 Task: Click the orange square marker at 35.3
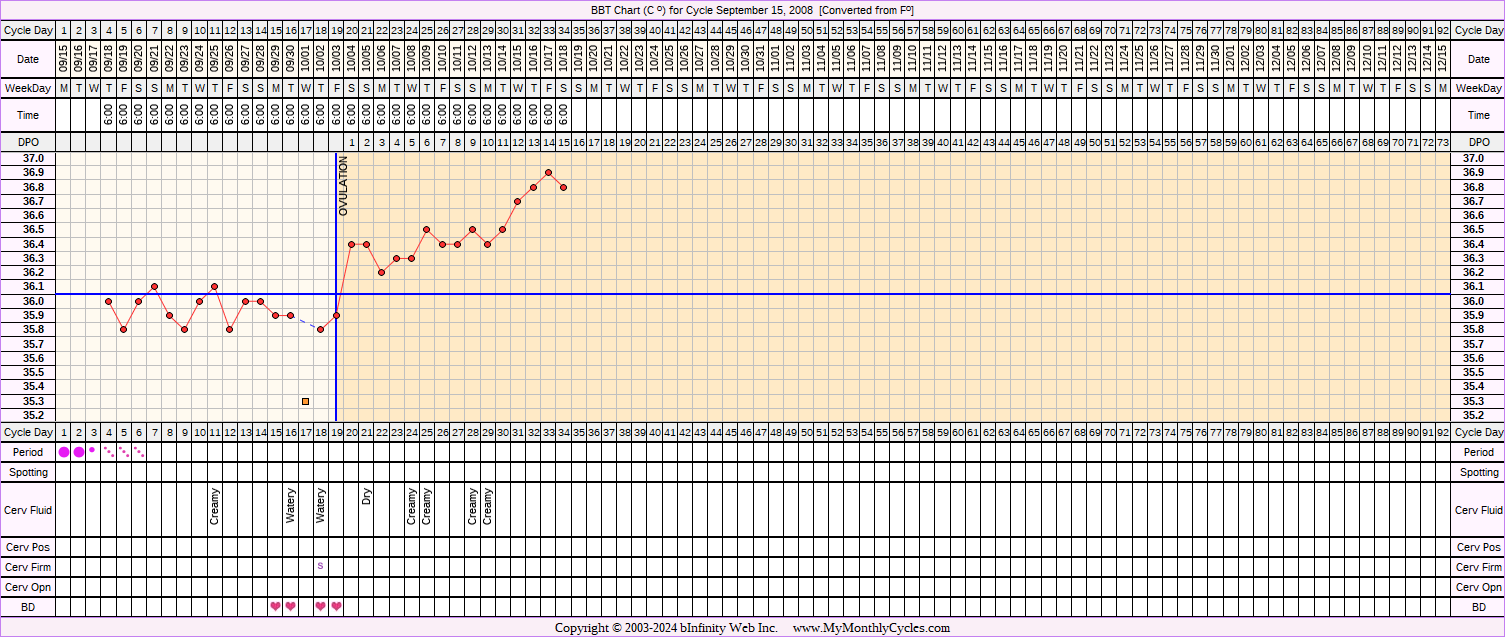[305, 401]
